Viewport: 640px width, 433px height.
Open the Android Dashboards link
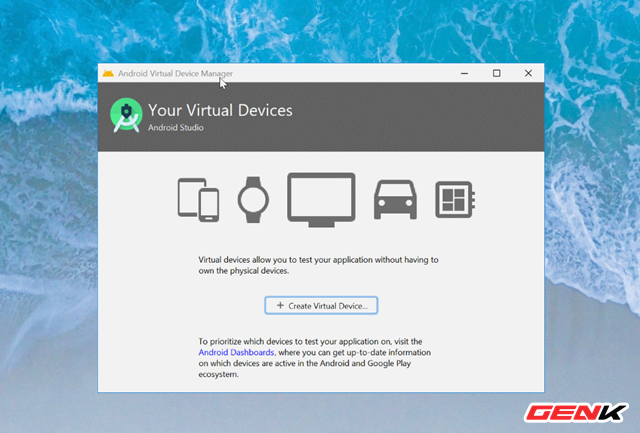(x=236, y=352)
